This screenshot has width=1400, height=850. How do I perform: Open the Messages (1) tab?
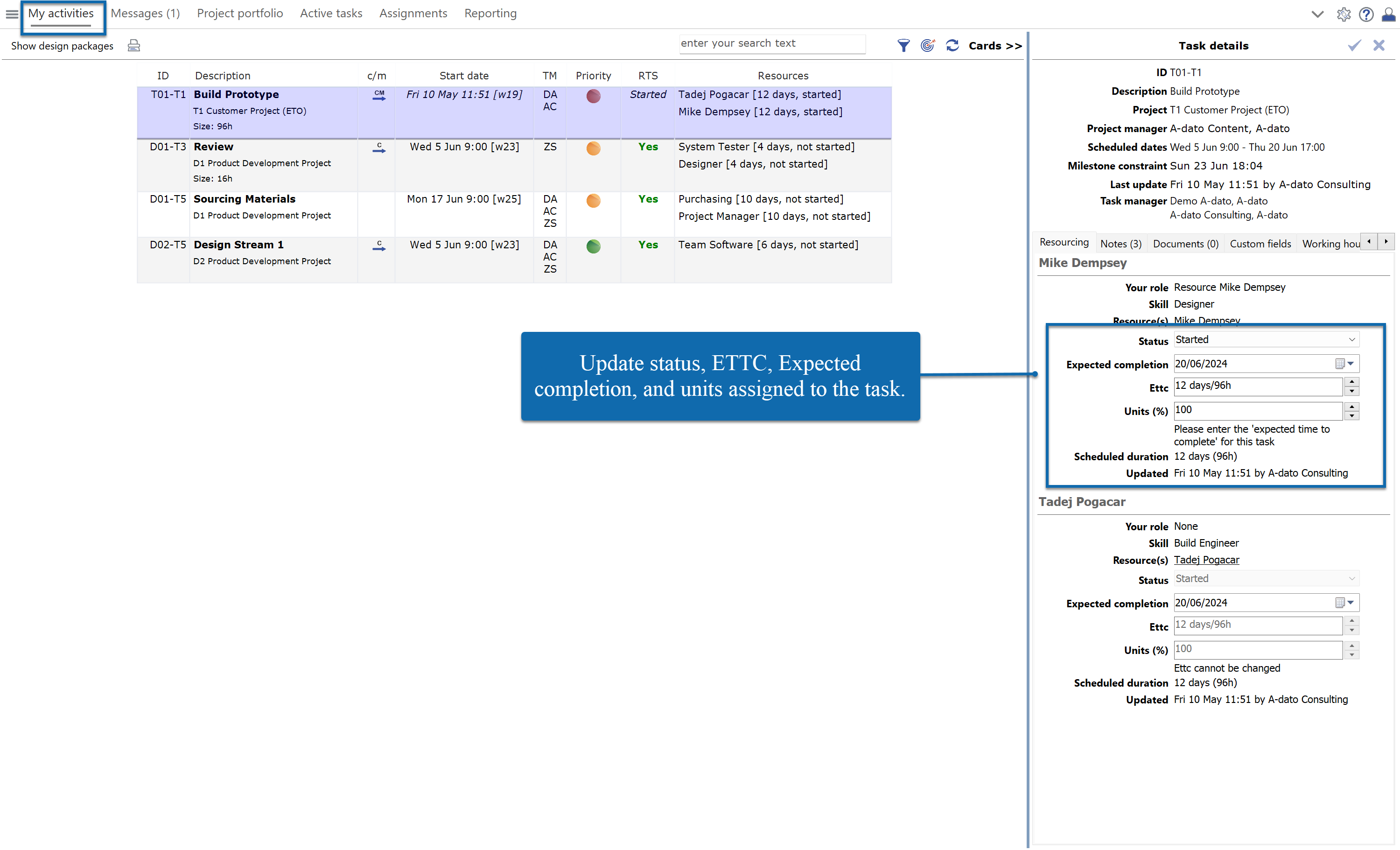pyautogui.click(x=145, y=14)
